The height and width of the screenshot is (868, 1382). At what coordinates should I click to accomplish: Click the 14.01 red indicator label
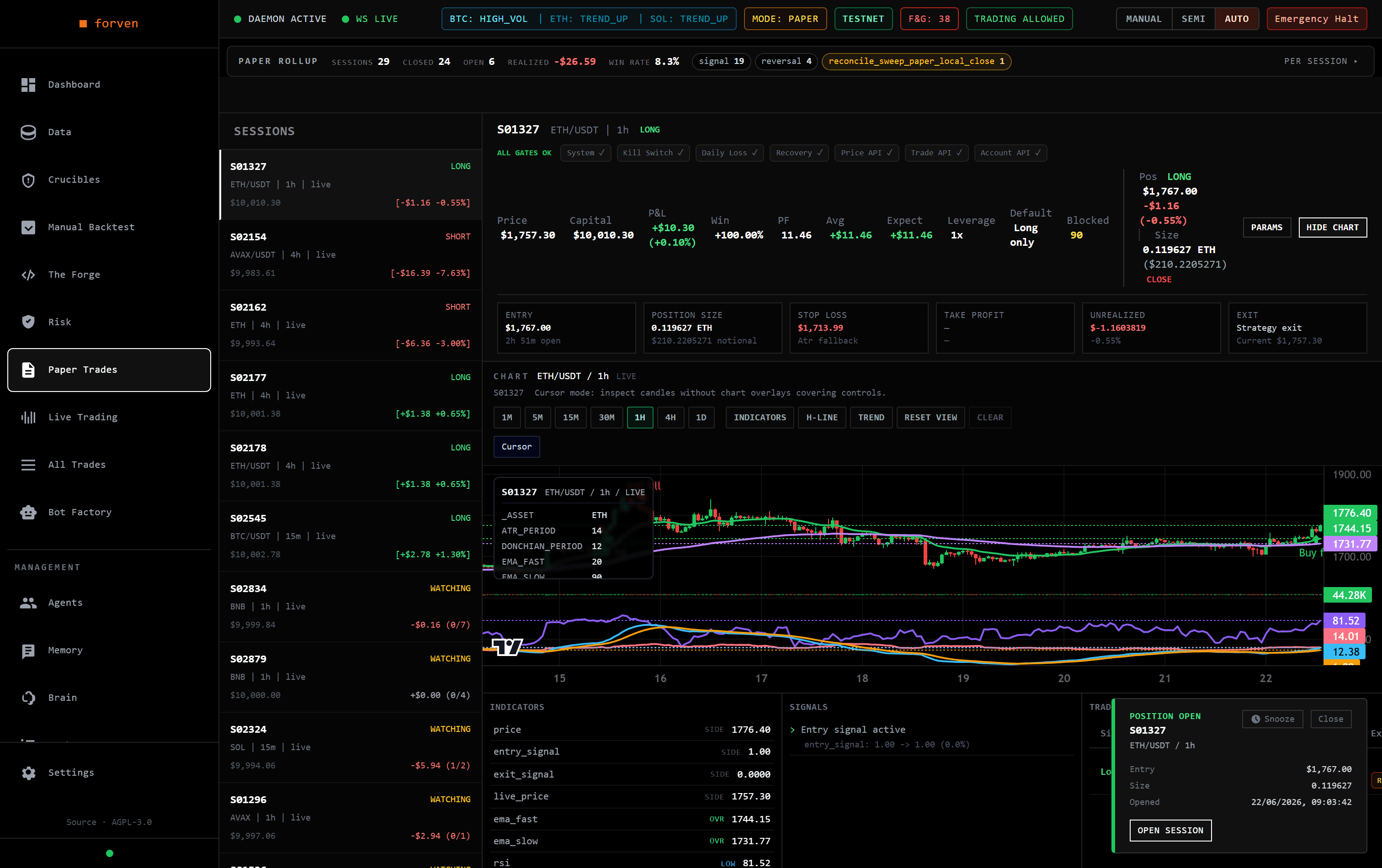(1345, 636)
